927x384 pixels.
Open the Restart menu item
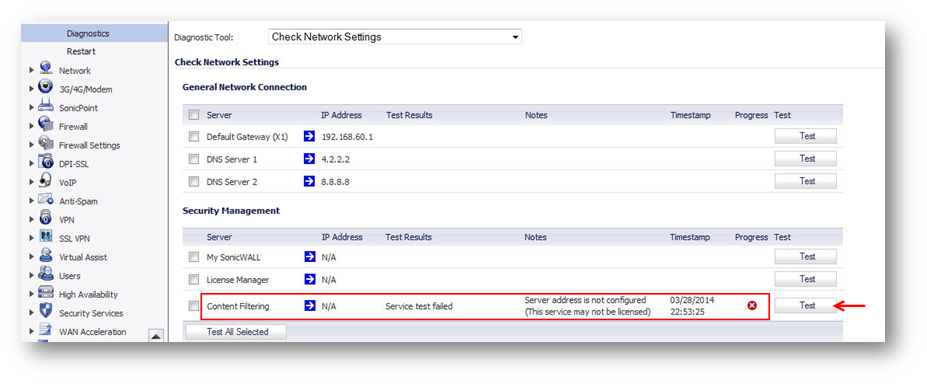click(x=81, y=51)
